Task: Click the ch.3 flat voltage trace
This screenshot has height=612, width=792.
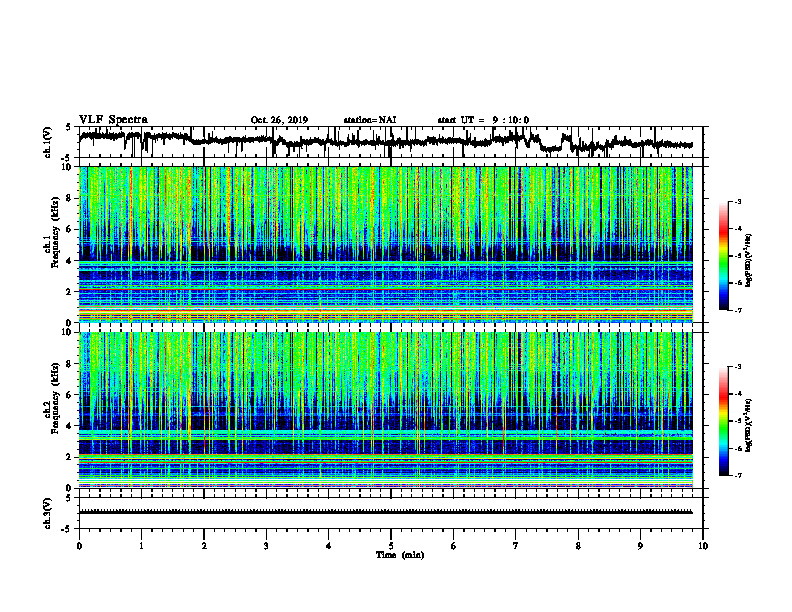Action: 386,512
